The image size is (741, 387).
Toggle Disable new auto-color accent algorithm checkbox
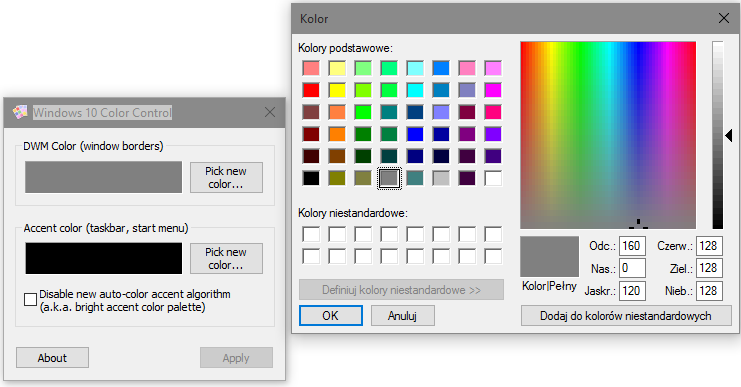[x=30, y=300]
